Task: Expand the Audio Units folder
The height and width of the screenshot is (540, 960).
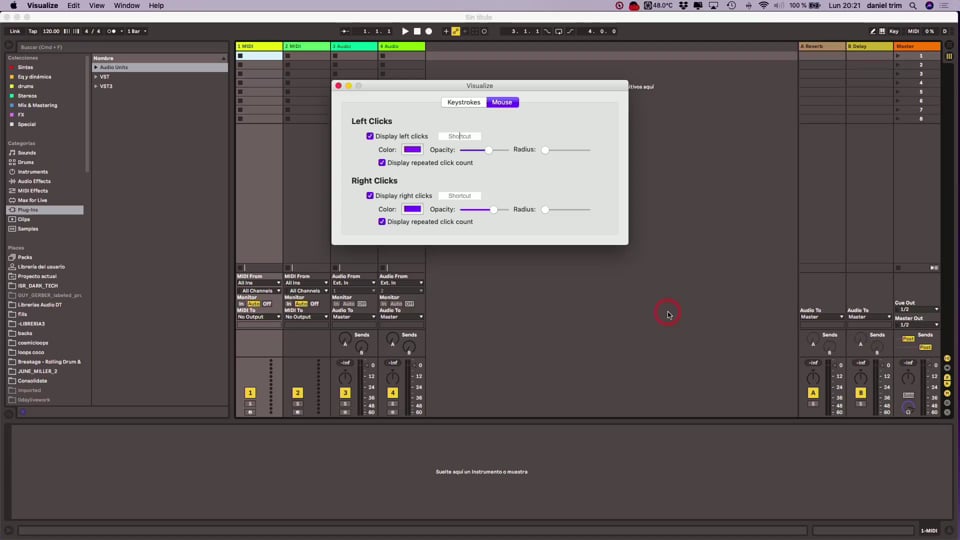Action: point(96,67)
